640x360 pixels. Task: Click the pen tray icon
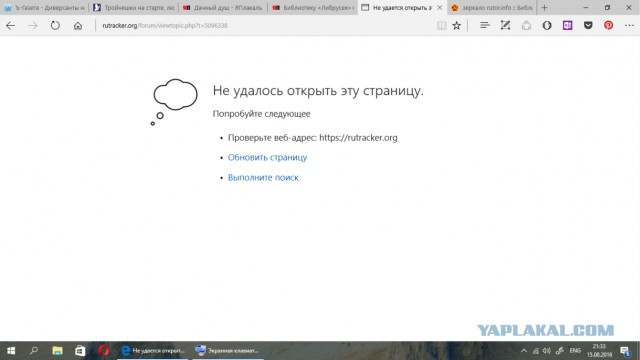(560, 351)
